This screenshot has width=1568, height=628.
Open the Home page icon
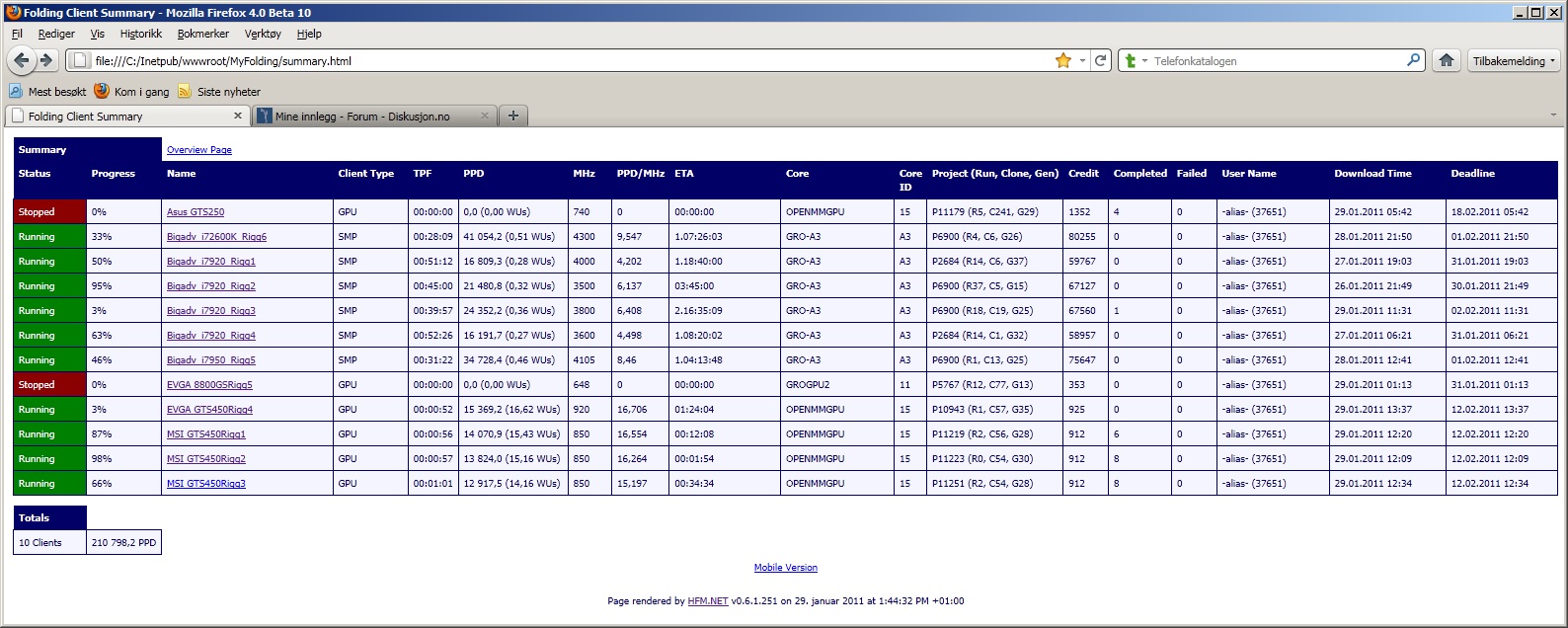click(x=1447, y=60)
